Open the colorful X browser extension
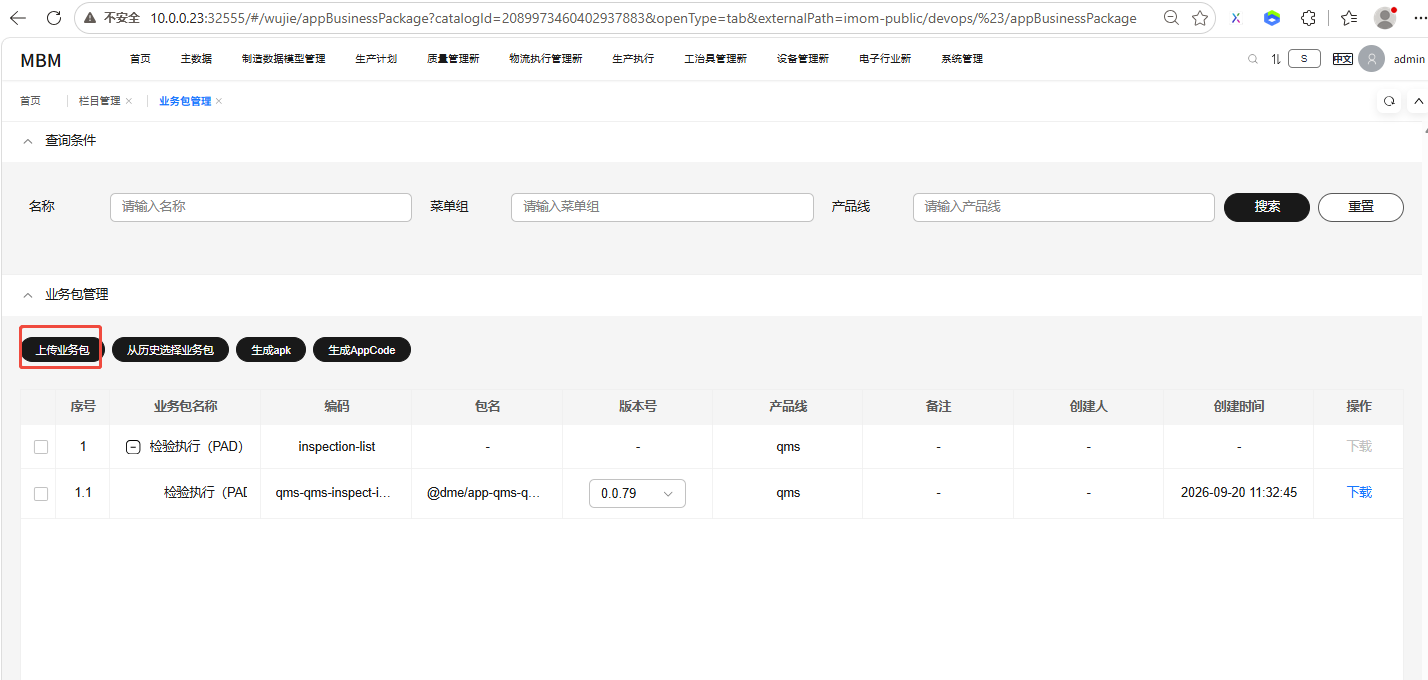 click(1236, 18)
